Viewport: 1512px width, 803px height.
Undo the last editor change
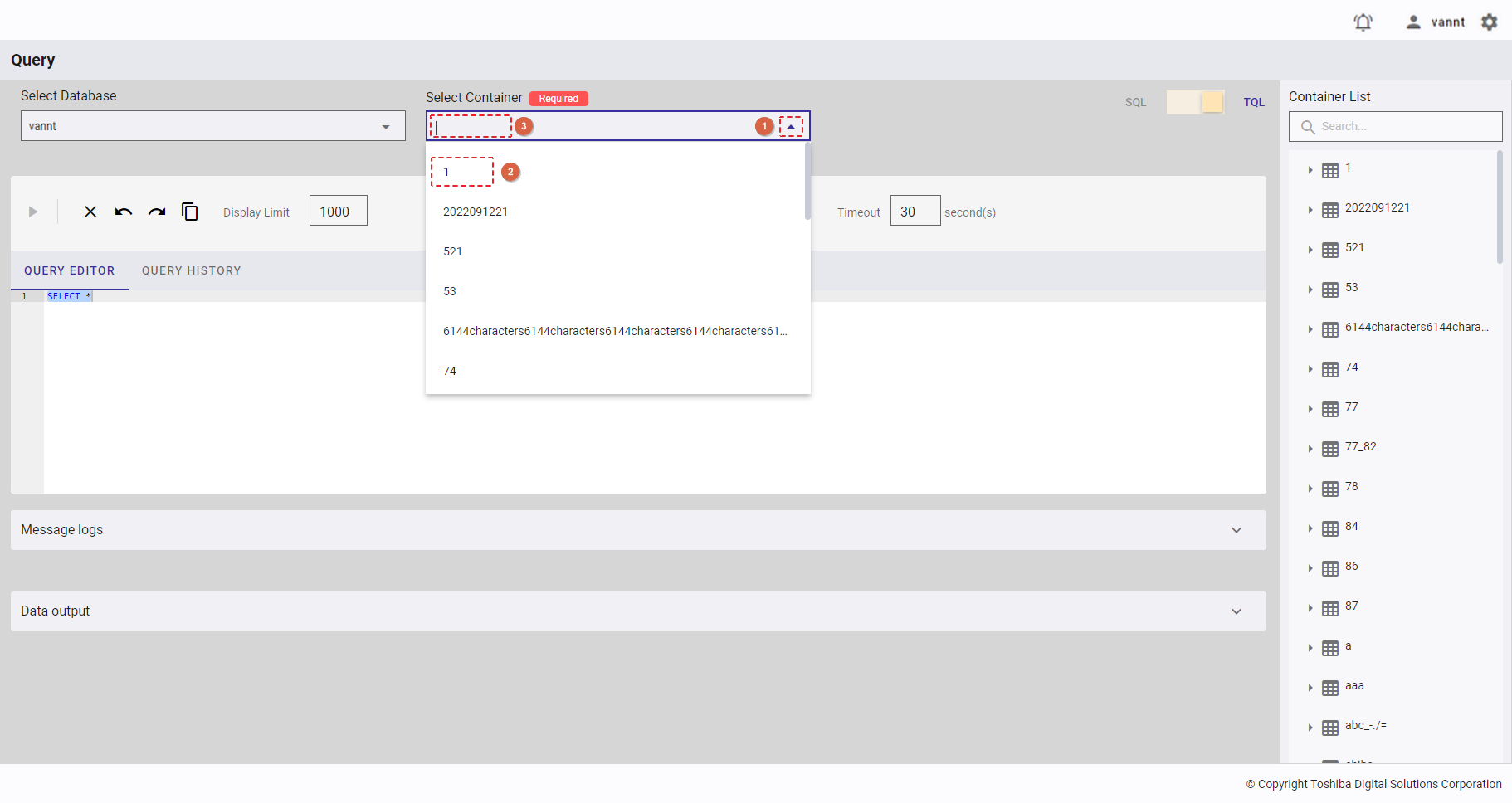(124, 212)
